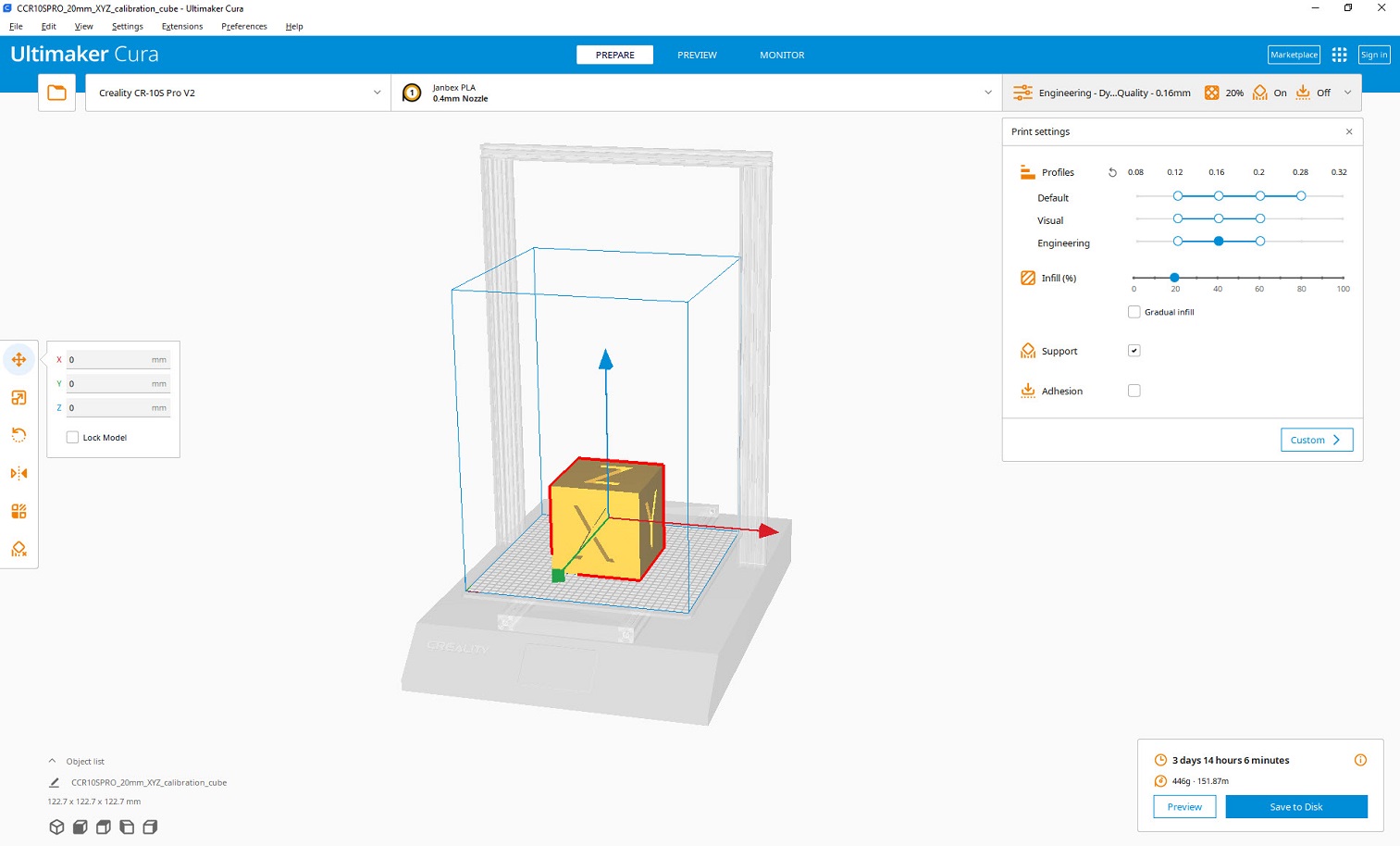Screen dimensions: 1400x846
Task: Switch to the MONITOR stage tab
Action: pos(782,55)
